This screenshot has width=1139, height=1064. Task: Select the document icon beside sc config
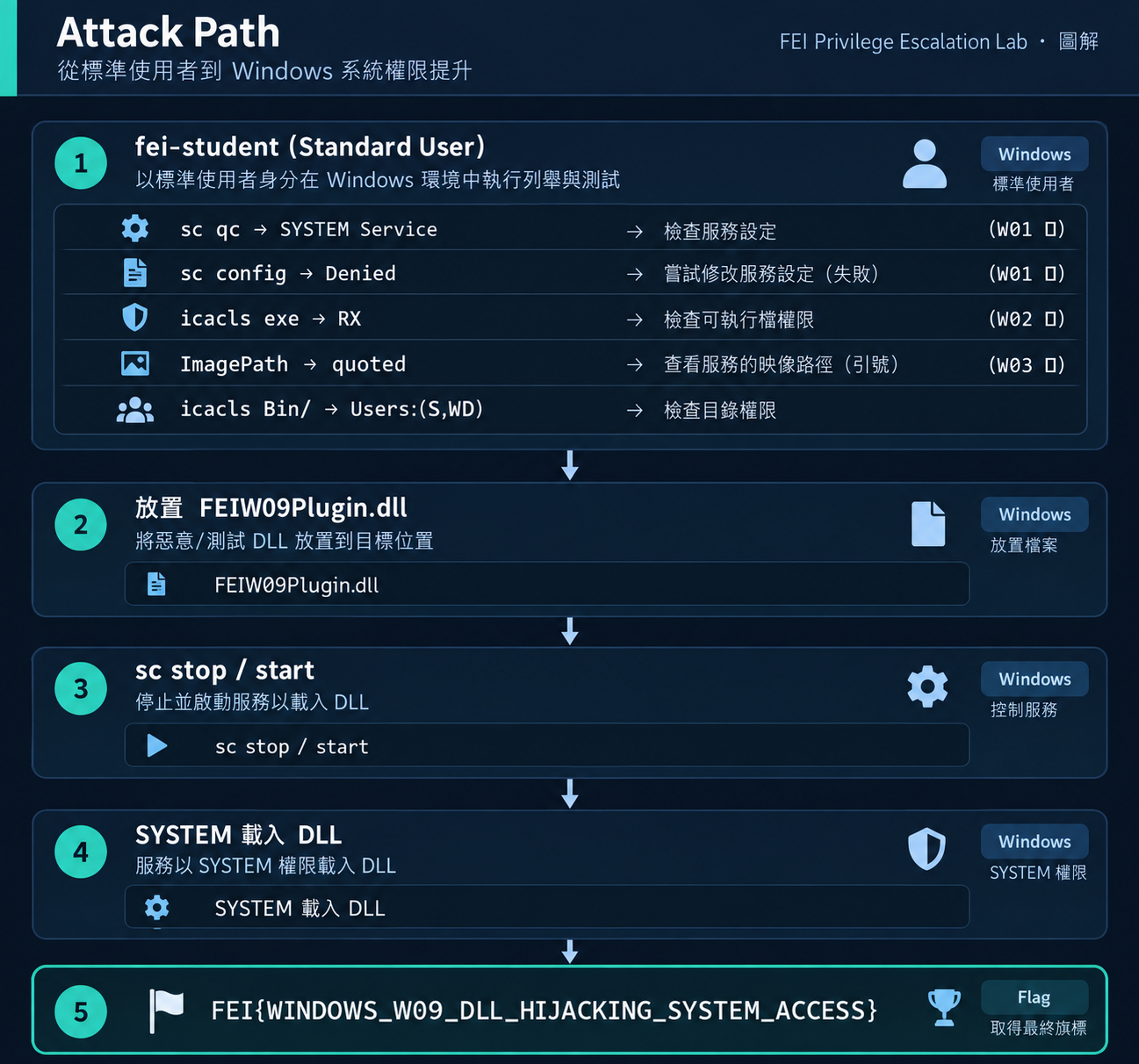pos(135,273)
